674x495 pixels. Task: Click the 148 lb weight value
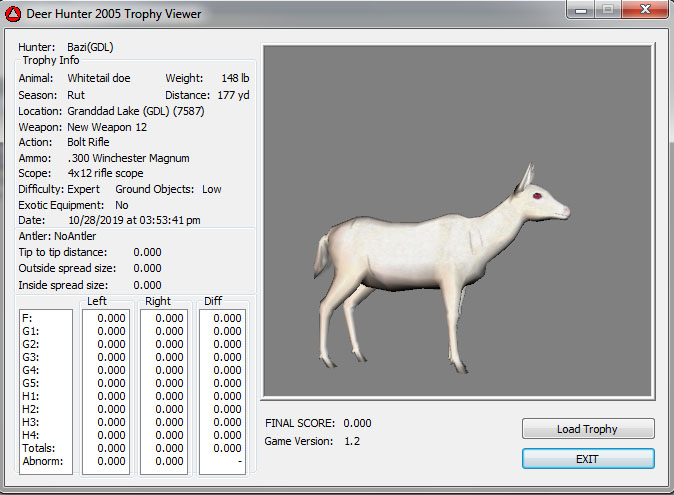[x=236, y=78]
